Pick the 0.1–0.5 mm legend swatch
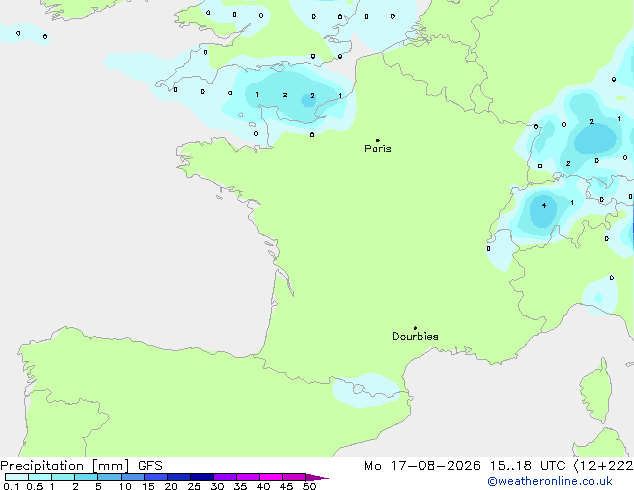The image size is (634, 490). click(17, 477)
